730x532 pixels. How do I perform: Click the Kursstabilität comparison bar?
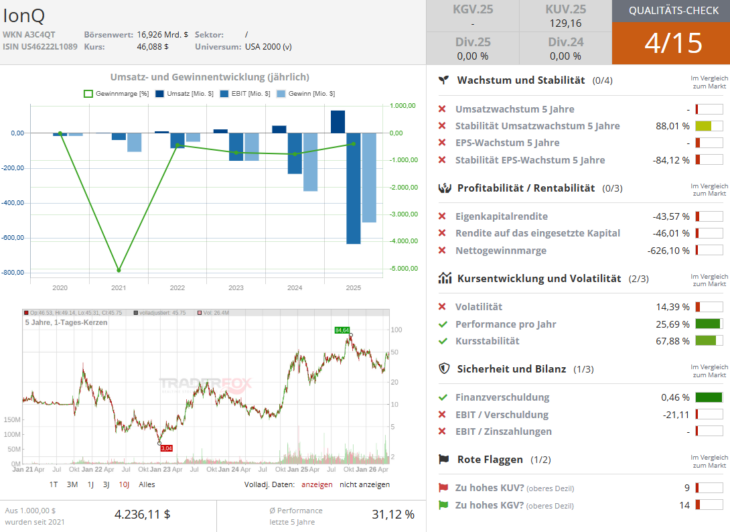(x=709, y=341)
